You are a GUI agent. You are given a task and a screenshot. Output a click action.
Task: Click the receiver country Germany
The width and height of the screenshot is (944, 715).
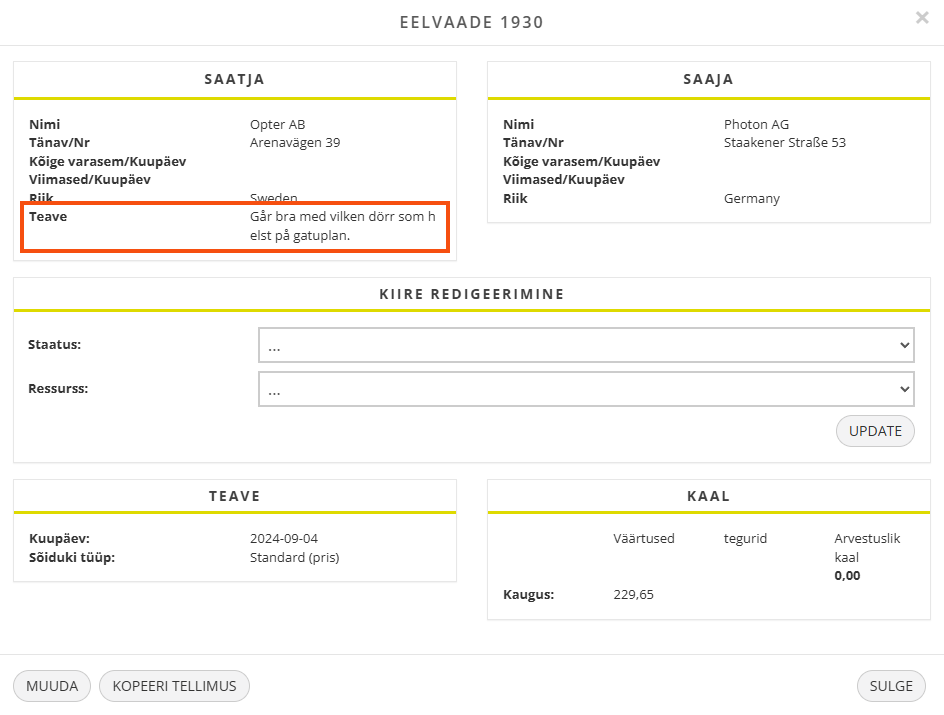[751, 199]
